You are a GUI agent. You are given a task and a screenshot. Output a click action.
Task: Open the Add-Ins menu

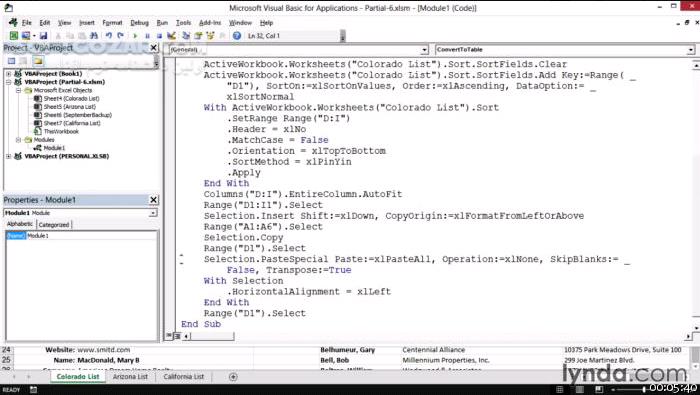(x=210, y=23)
